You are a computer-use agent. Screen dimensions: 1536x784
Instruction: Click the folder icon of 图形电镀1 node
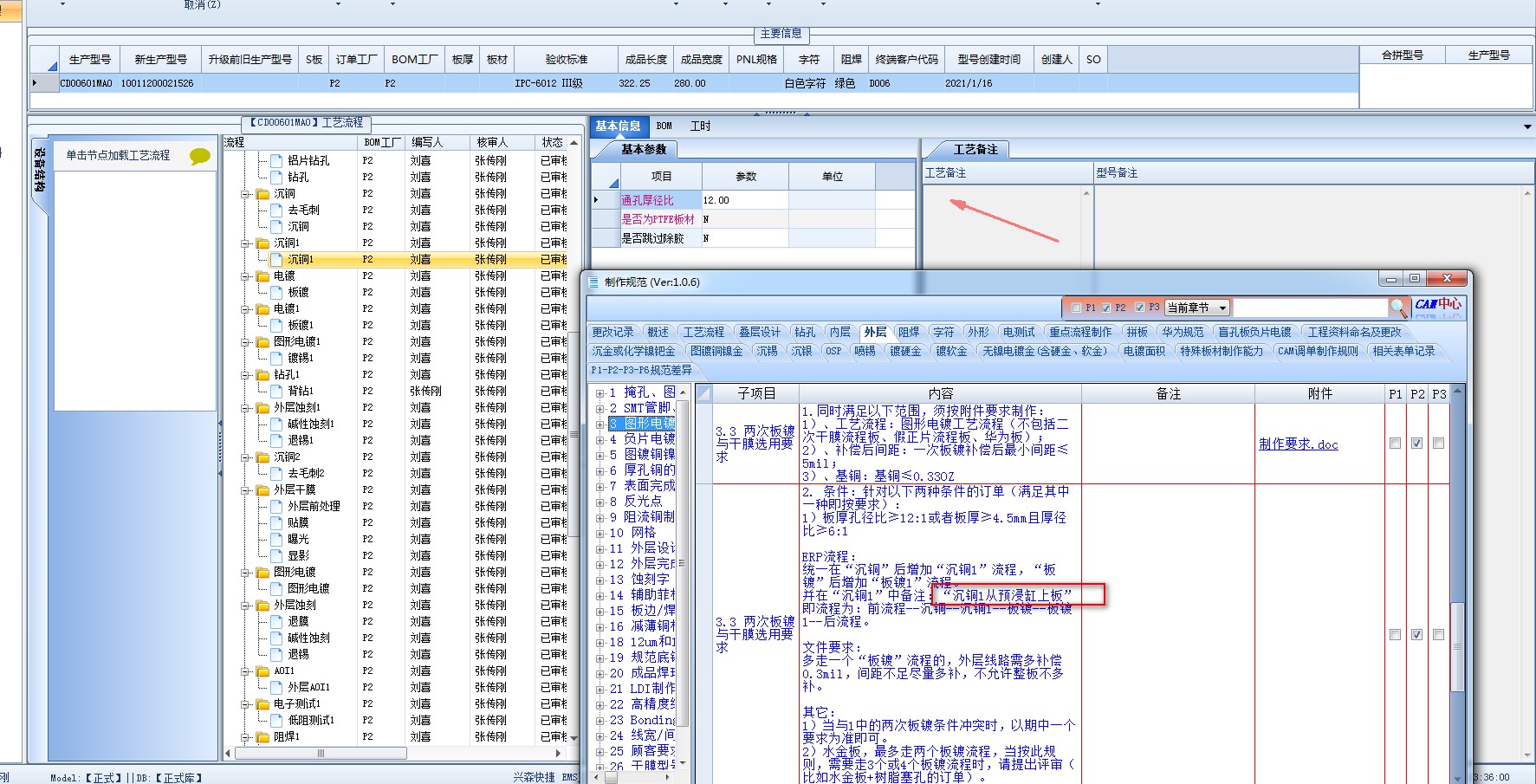coord(262,341)
